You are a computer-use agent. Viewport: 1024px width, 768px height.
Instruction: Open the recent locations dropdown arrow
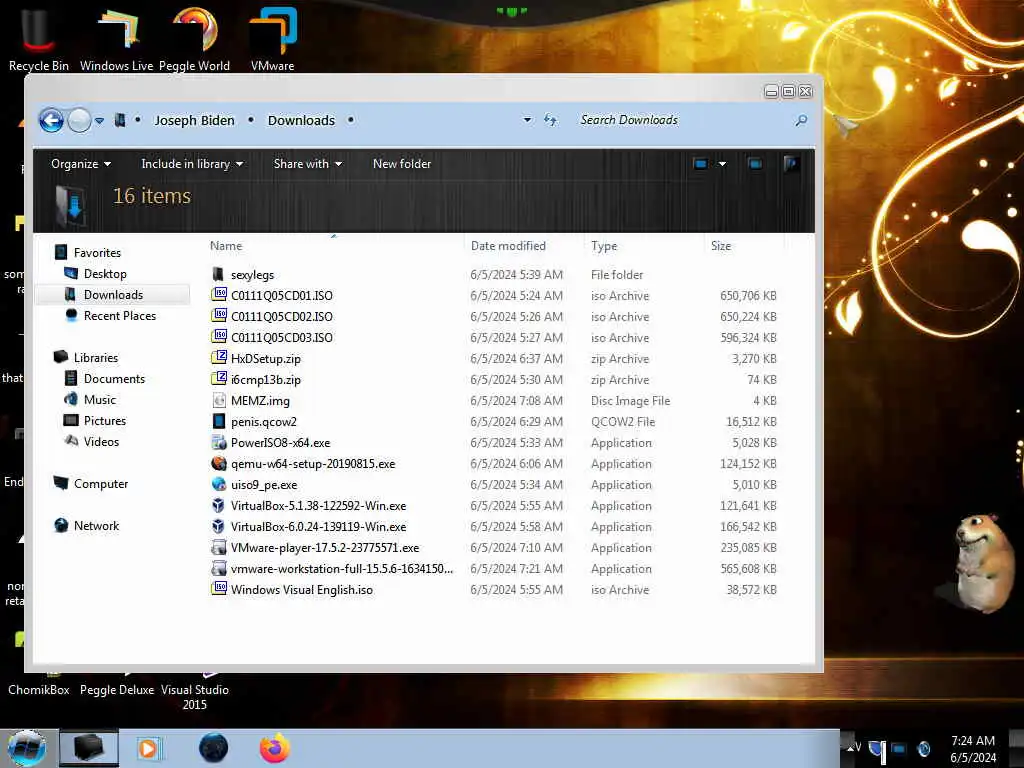(x=99, y=121)
